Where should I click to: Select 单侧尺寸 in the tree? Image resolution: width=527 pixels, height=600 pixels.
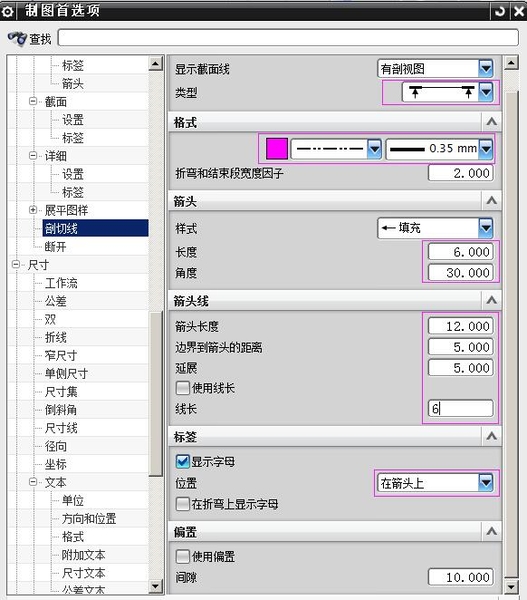point(66,373)
